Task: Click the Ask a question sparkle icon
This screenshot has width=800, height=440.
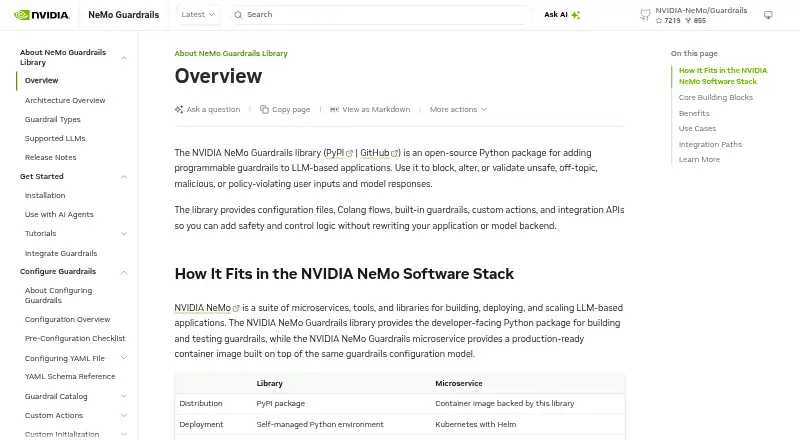Action: pyautogui.click(x=179, y=109)
